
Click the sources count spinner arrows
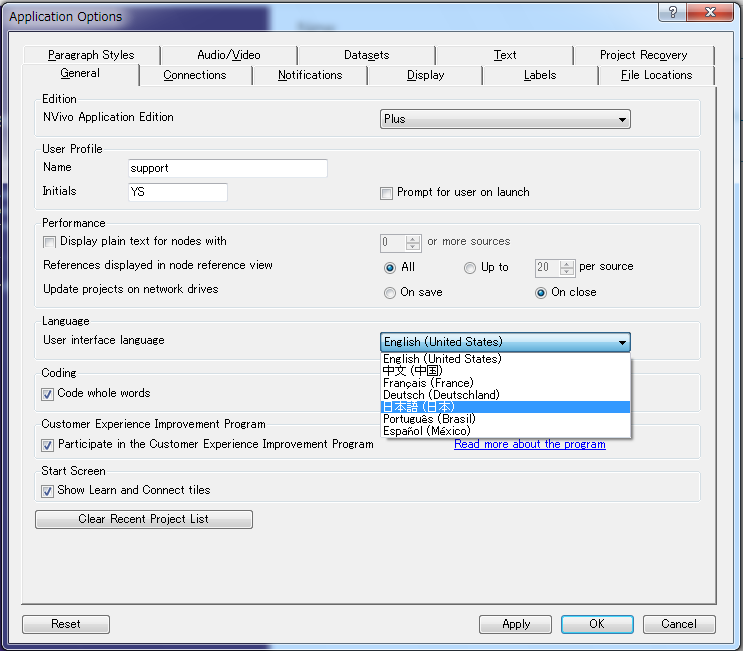(413, 243)
